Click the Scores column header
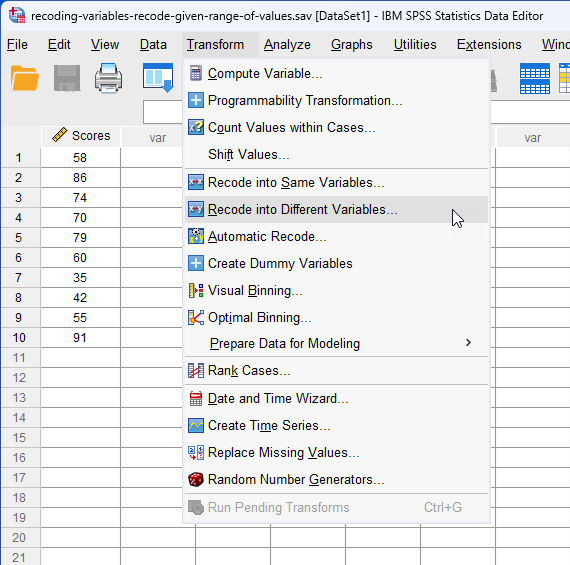 (x=81, y=136)
